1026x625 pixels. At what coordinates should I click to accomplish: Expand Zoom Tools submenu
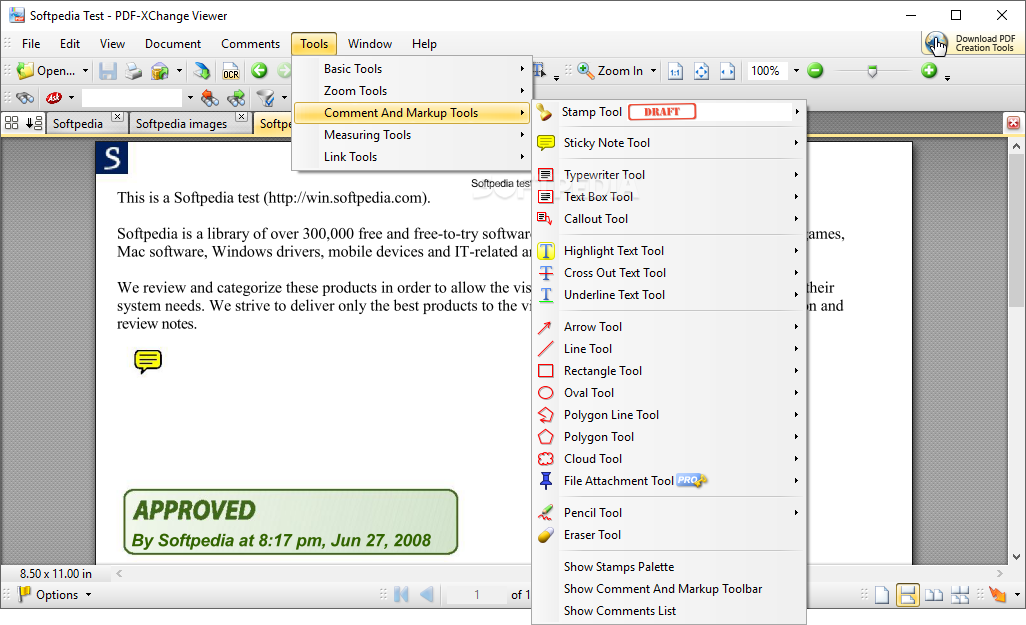pos(411,91)
